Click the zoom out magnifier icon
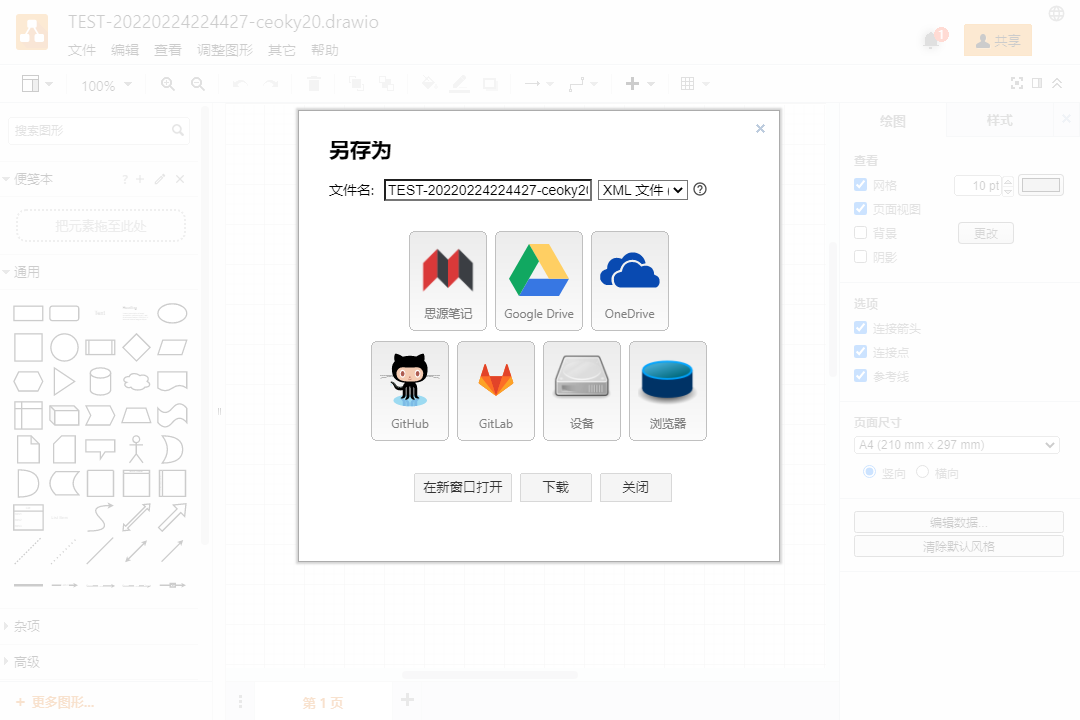Viewport: 1080px width, 720px height. 198,84
